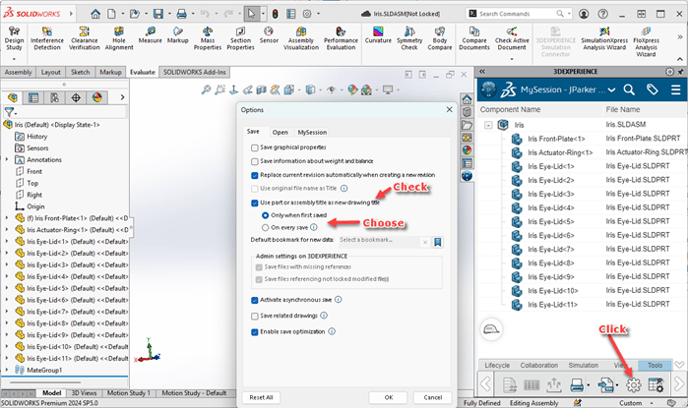
Task: Select Only when first saved radio
Action: [265, 215]
